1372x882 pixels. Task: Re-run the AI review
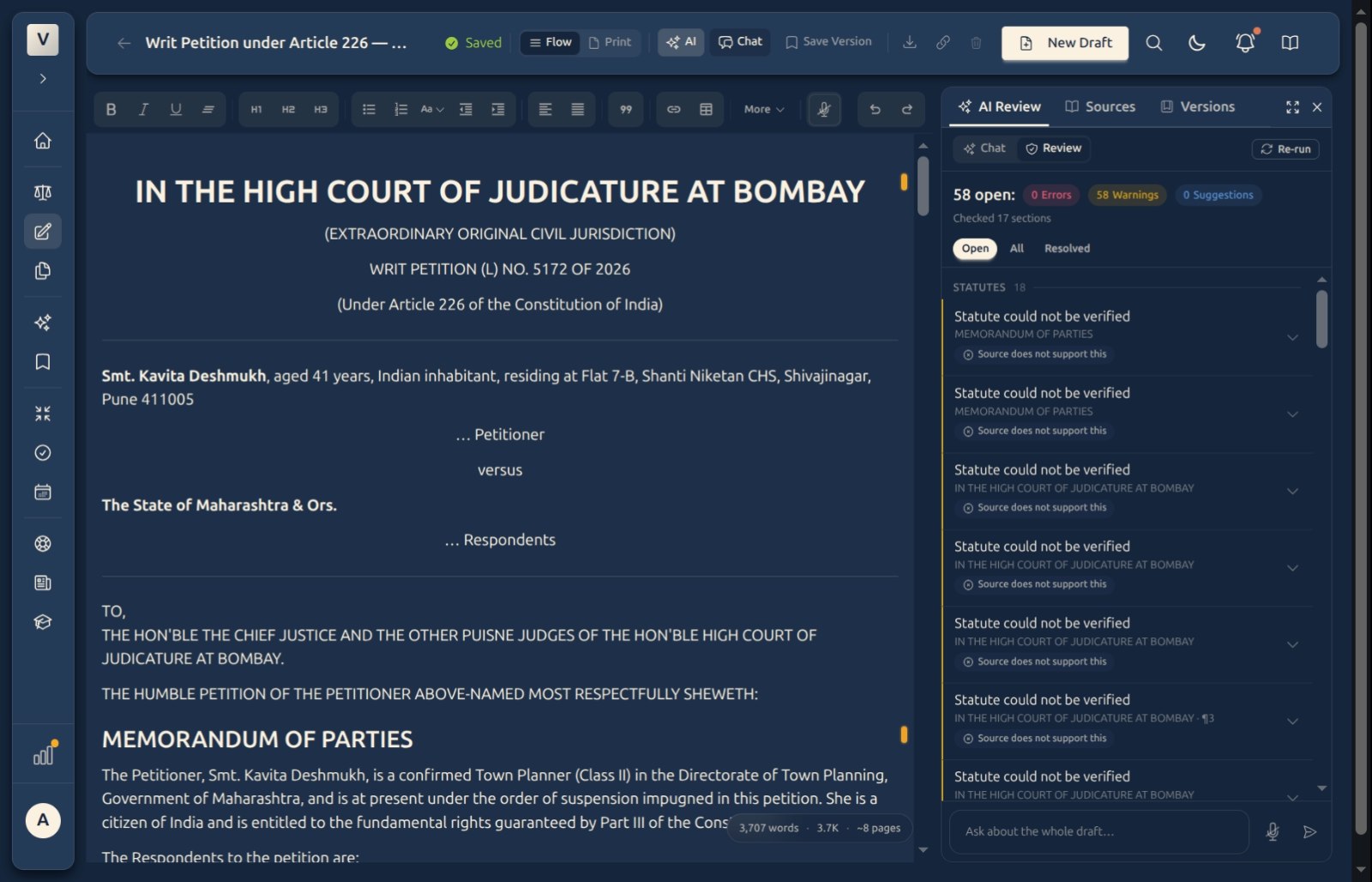(x=1285, y=148)
